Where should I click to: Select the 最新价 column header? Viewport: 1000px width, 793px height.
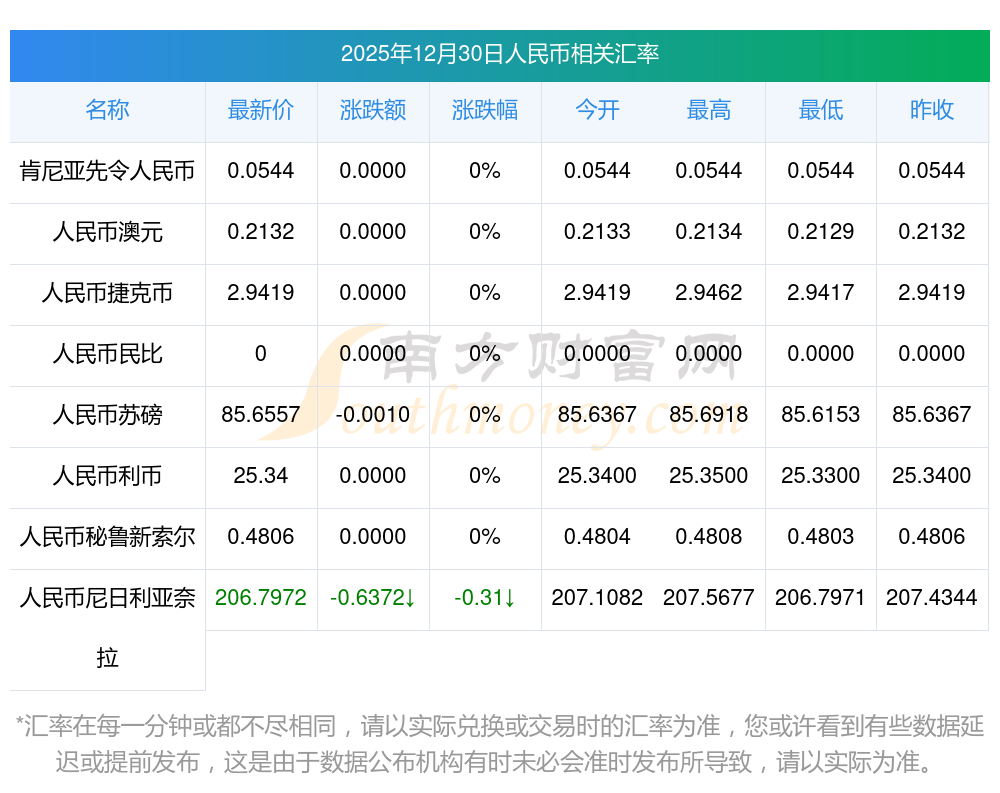tap(261, 110)
